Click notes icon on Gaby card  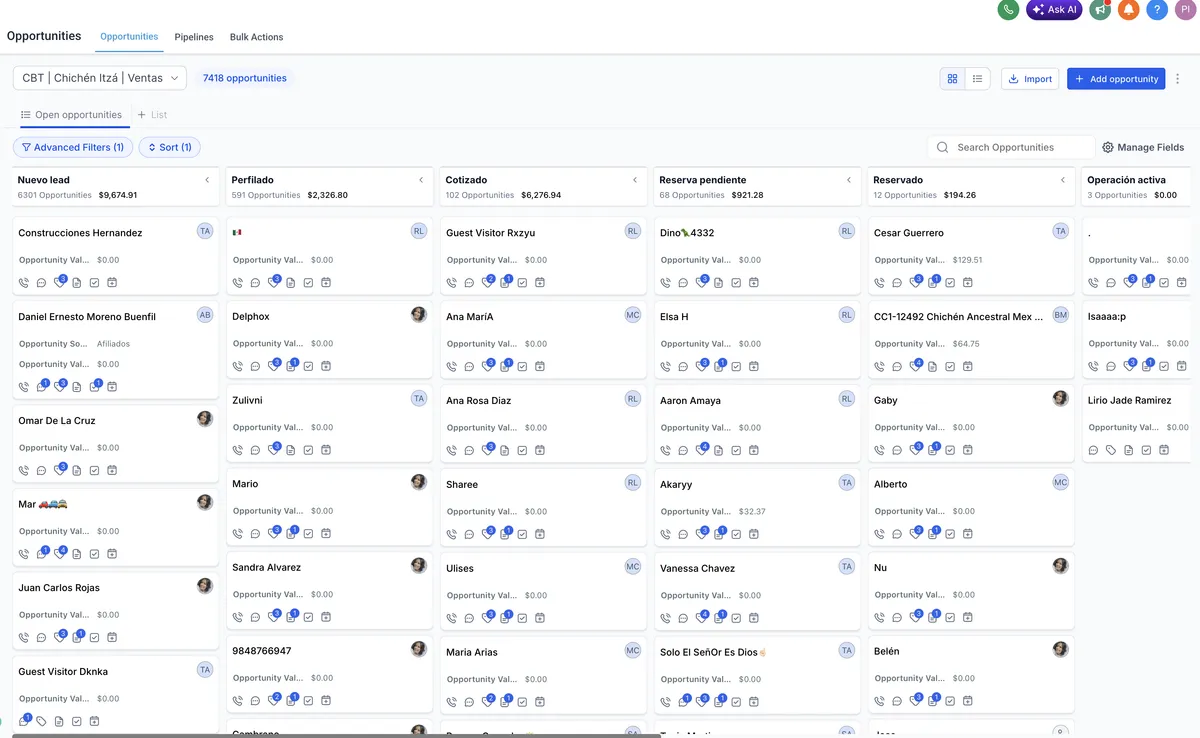[932, 450]
